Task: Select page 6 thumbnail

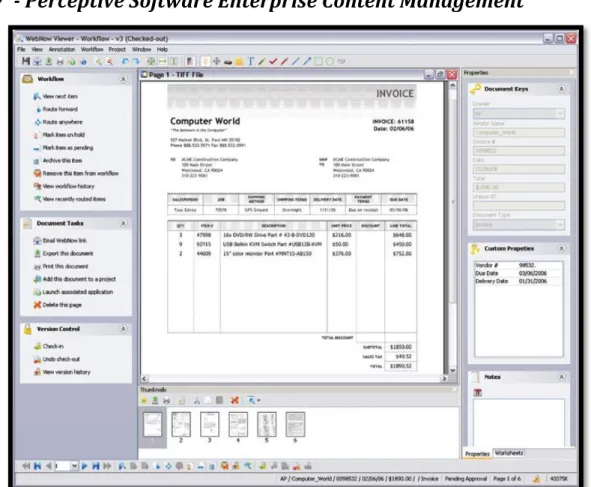Action: pos(295,425)
